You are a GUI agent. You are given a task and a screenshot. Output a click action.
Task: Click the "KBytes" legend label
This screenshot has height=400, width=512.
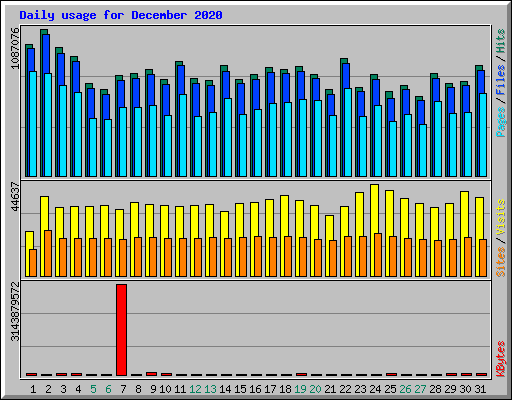(x=501, y=359)
